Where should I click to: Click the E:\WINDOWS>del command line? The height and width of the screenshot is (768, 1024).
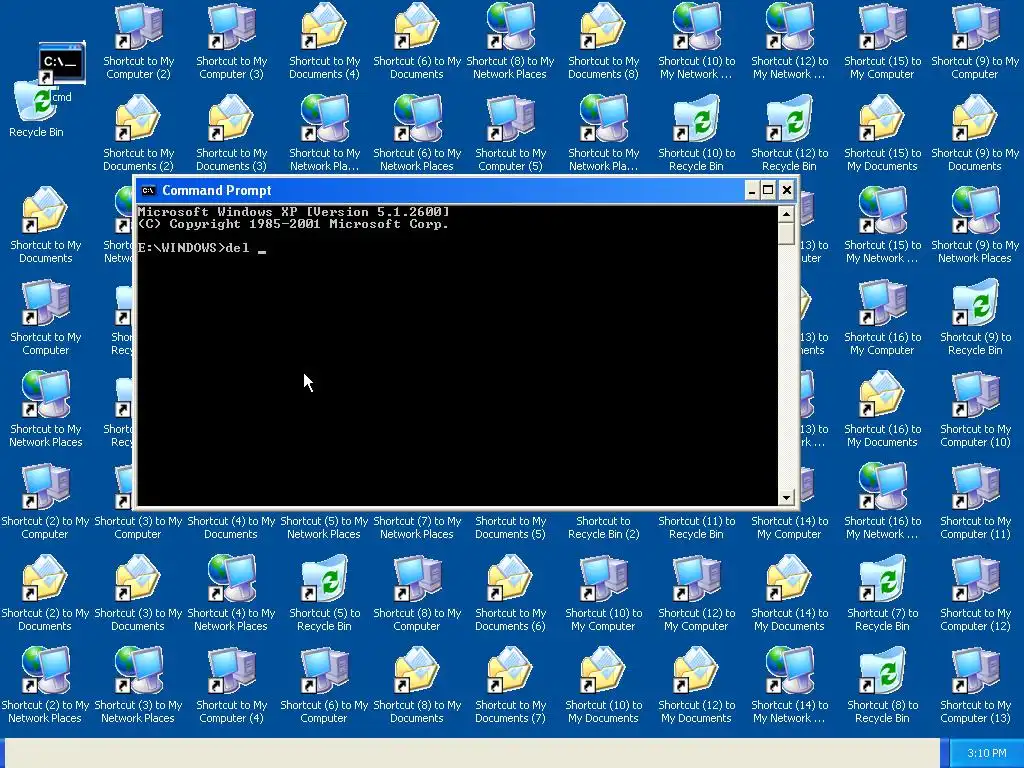point(202,248)
